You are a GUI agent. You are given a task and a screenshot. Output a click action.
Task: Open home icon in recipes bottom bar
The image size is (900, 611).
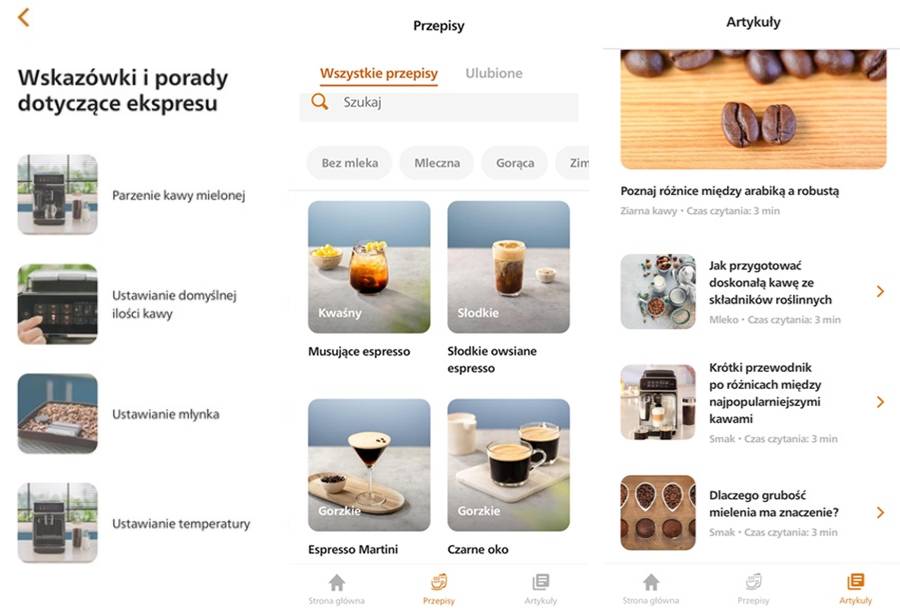pos(337,583)
